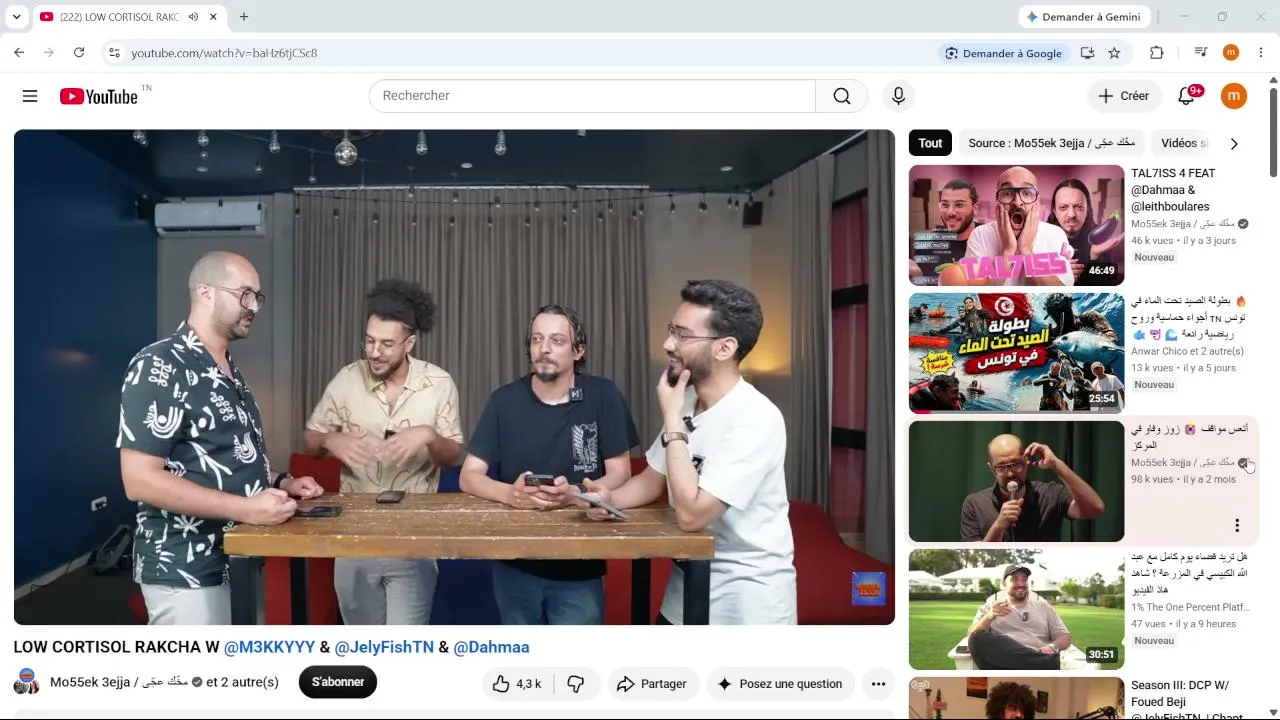Bookmark this page with the star
Viewport: 1280px width, 720px height.
point(1114,53)
